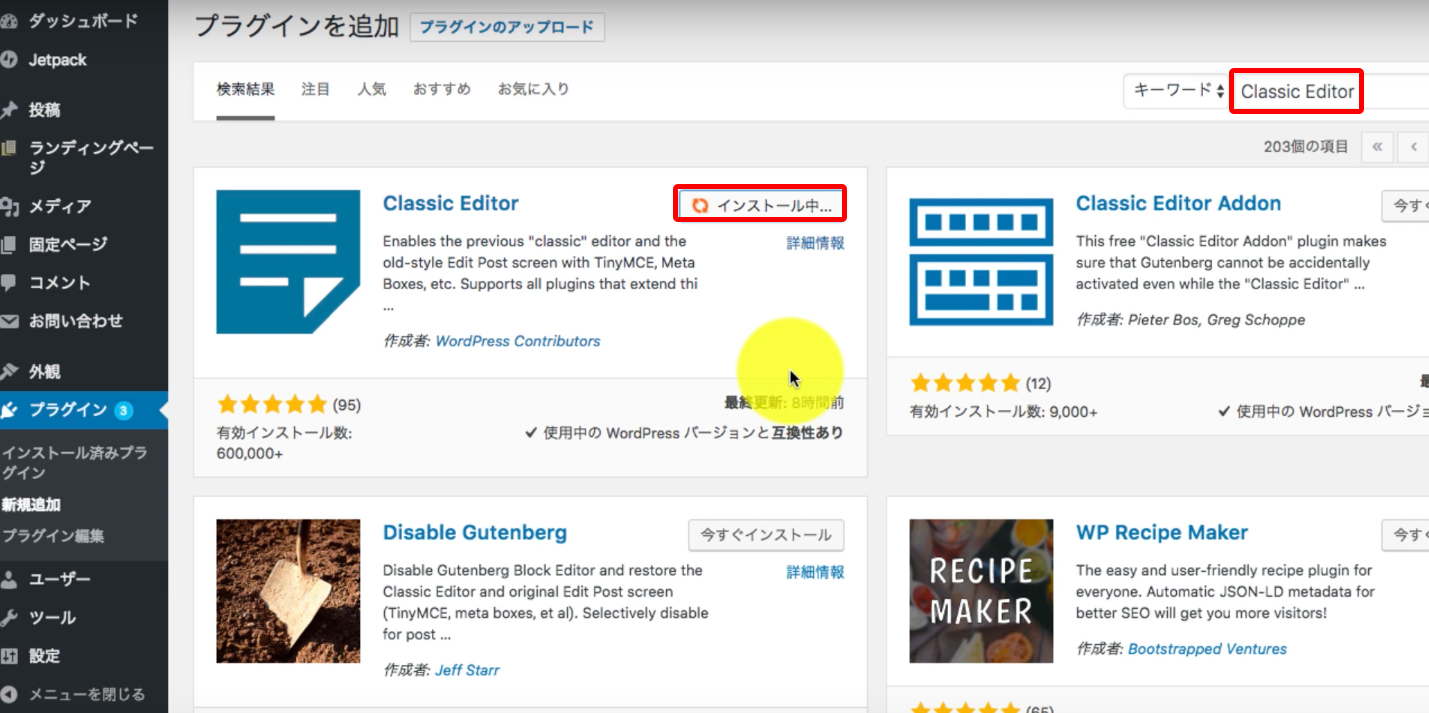The width and height of the screenshot is (1429, 713).
Task: Click the plugin search field
Action: [1330, 91]
